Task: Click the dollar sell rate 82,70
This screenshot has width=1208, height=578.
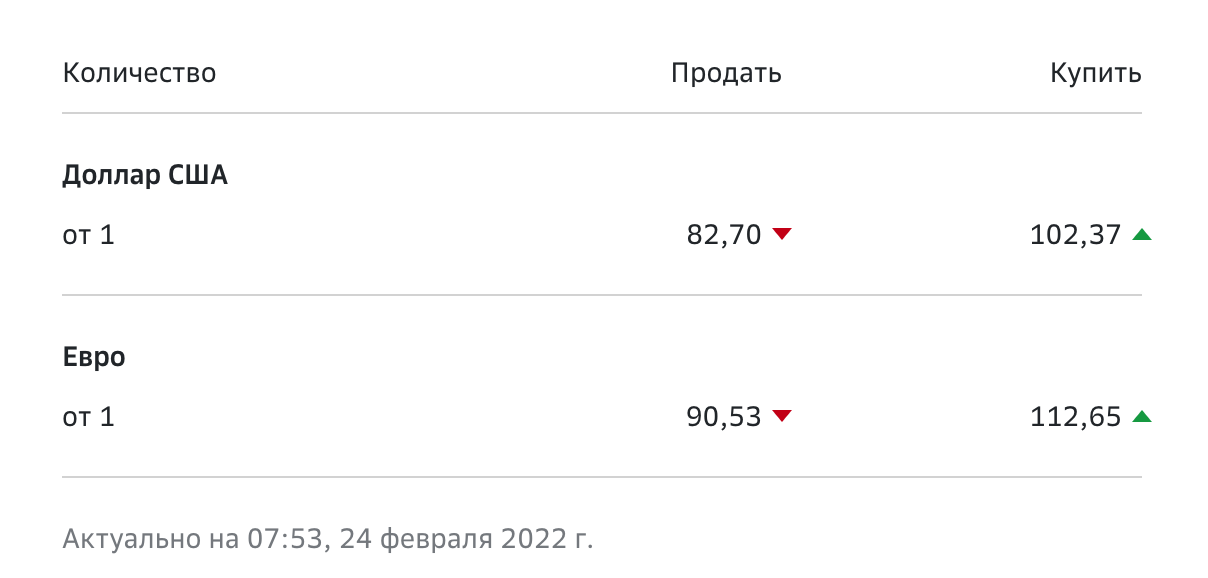Action: tap(724, 235)
